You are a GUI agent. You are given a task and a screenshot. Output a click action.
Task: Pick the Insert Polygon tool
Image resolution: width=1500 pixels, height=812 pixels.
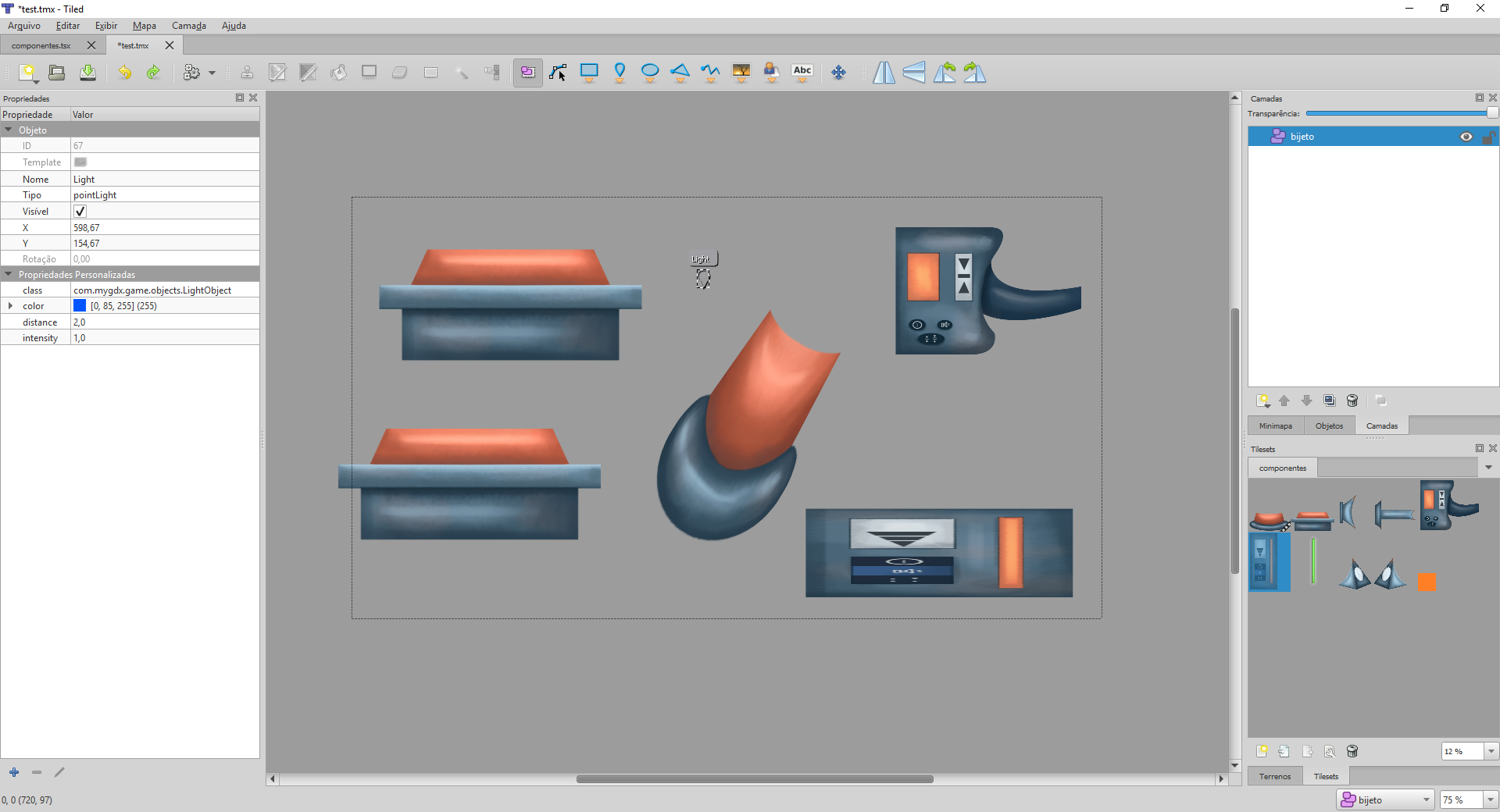[680, 73]
